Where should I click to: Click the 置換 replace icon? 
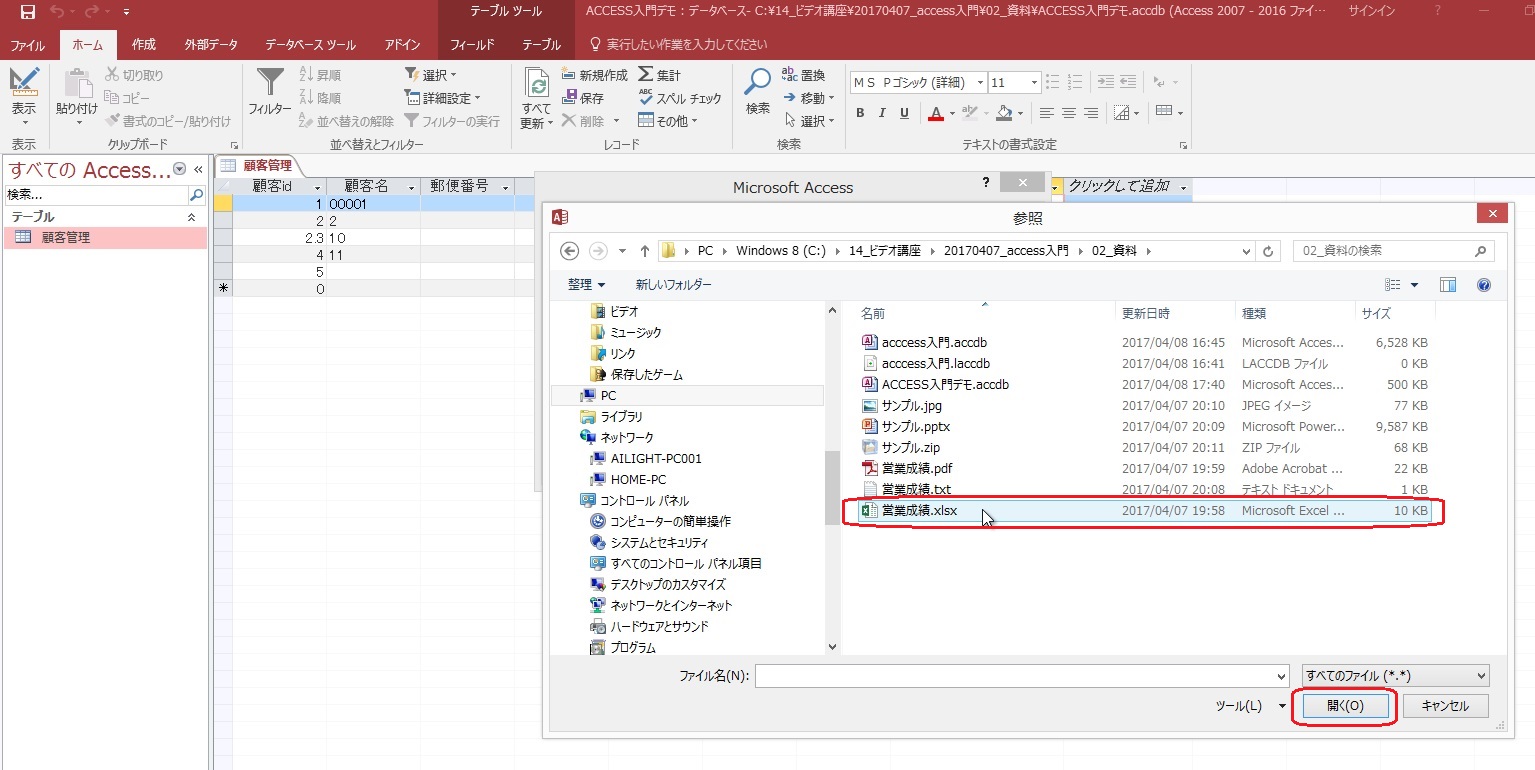click(x=790, y=75)
